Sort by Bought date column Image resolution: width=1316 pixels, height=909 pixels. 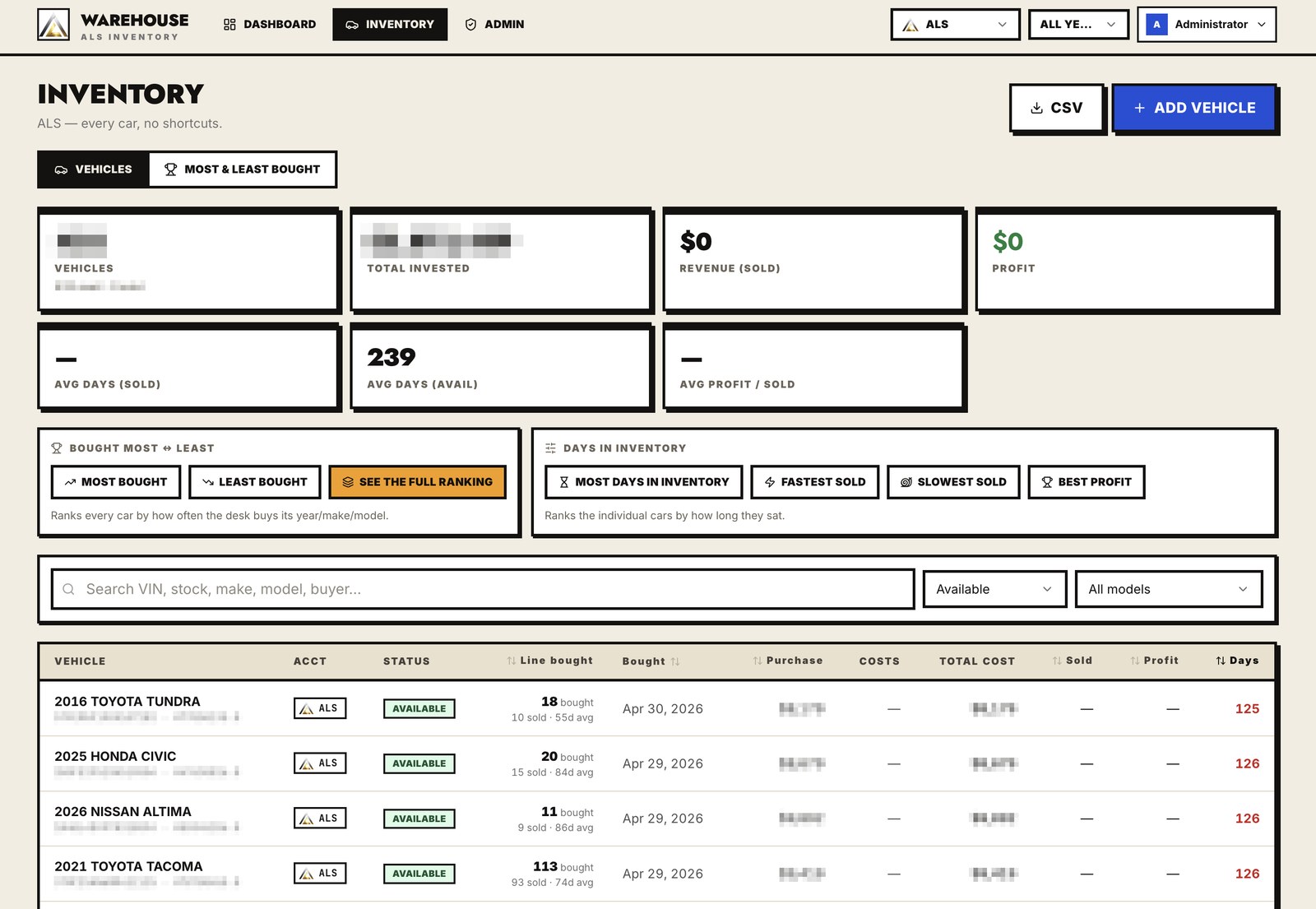coord(651,661)
